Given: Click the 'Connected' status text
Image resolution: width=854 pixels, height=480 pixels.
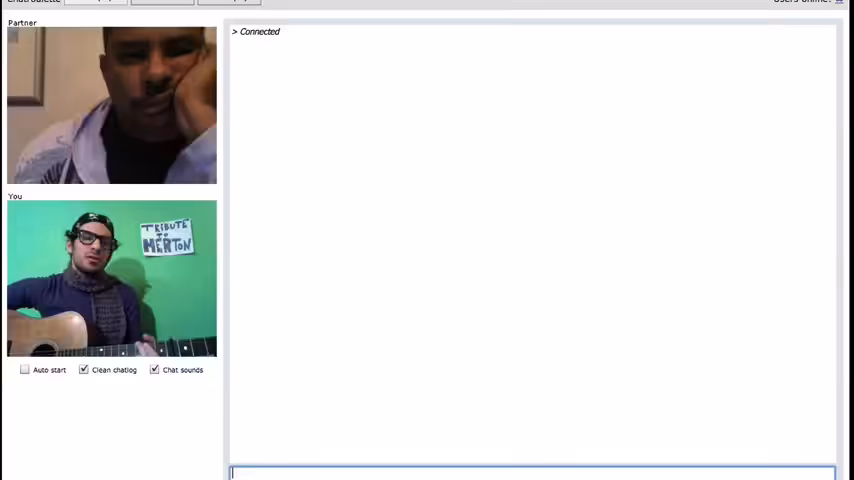Looking at the screenshot, I should pyautogui.click(x=260, y=32).
